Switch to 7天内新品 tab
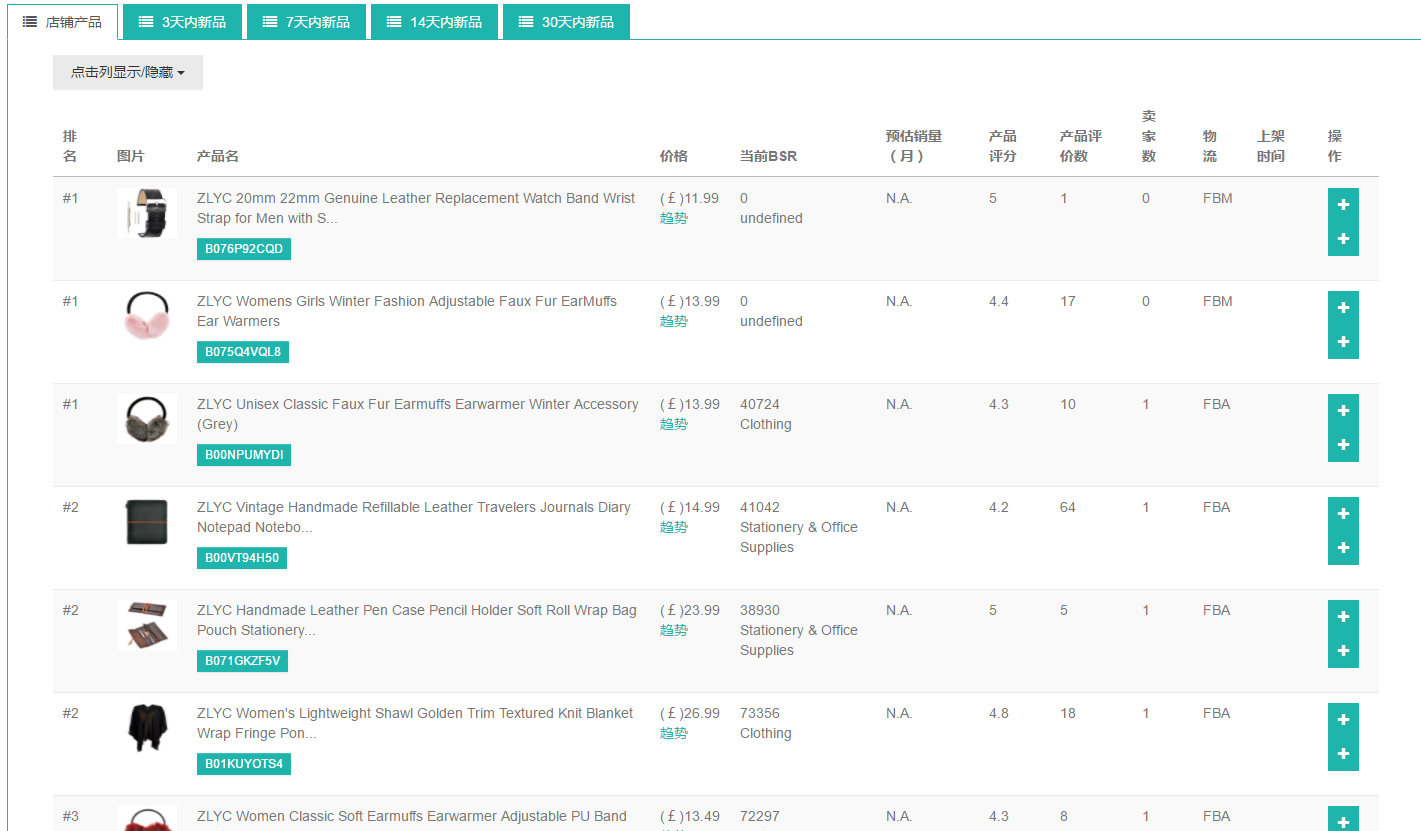Image resolution: width=1421 pixels, height=831 pixels. pyautogui.click(x=306, y=22)
